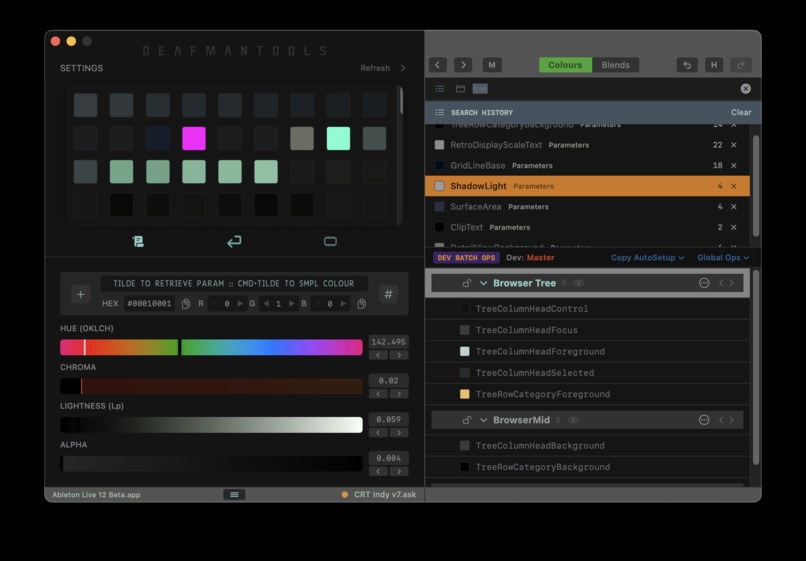Image resolution: width=806 pixels, height=561 pixels.
Task: Click the DEV BATCH OPS button
Action: pos(466,258)
